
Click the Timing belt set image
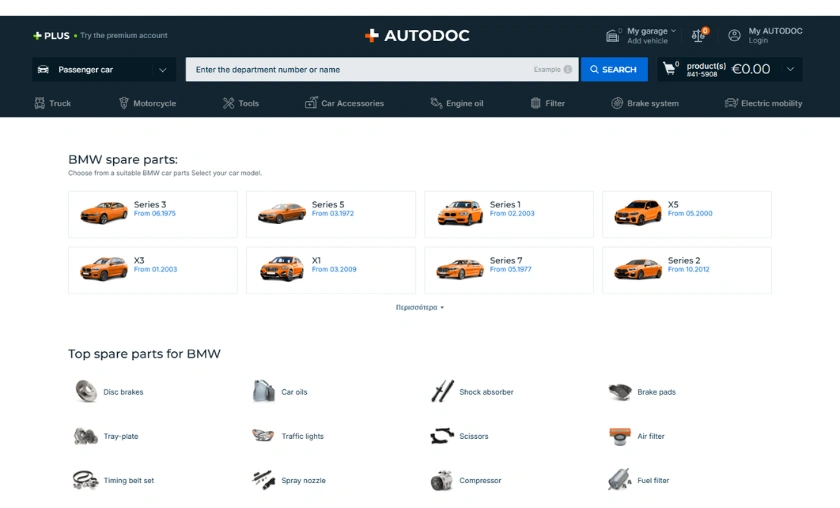(x=85, y=480)
